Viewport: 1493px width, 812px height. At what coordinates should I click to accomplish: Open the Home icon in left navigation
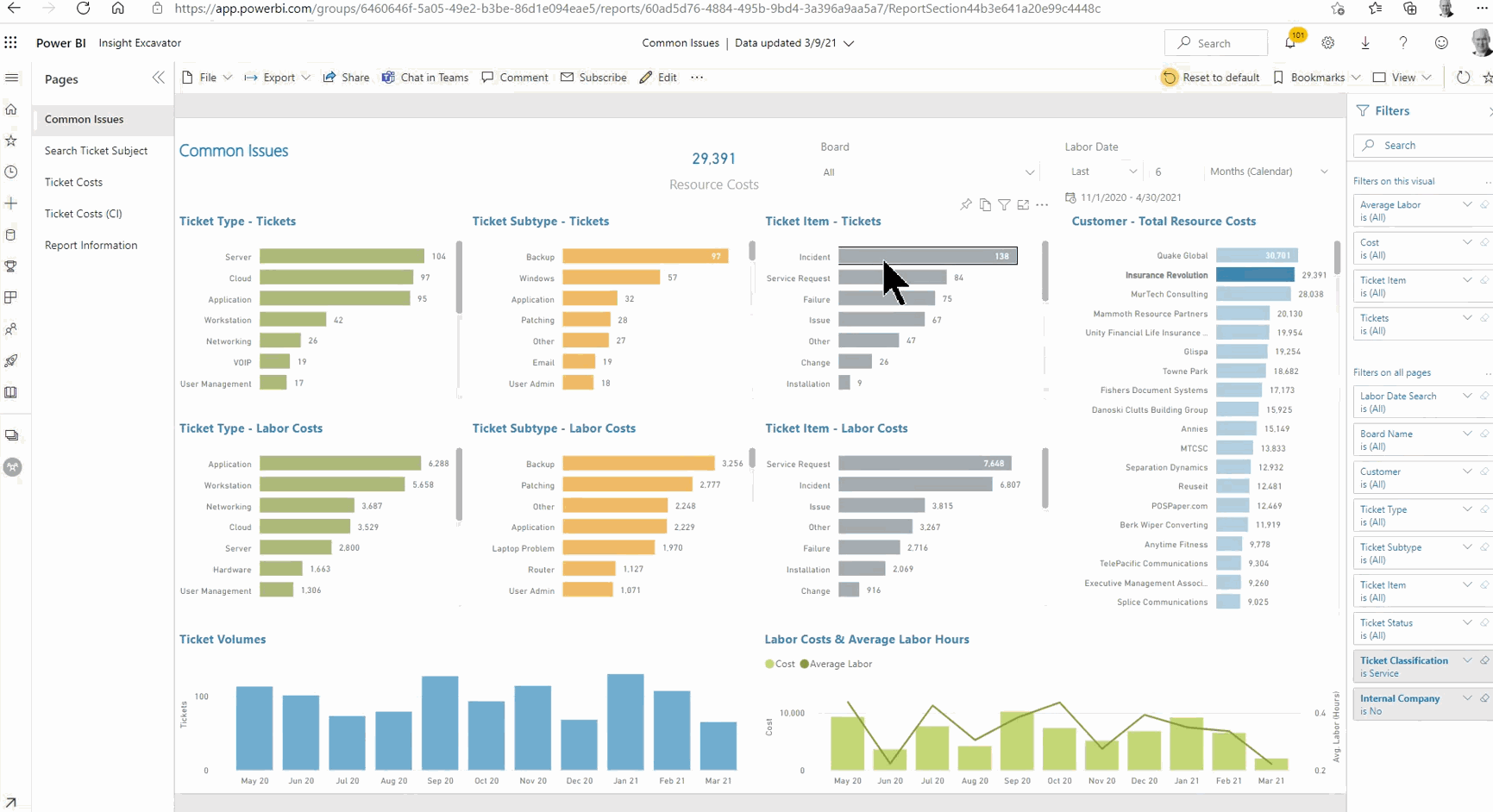click(x=11, y=109)
